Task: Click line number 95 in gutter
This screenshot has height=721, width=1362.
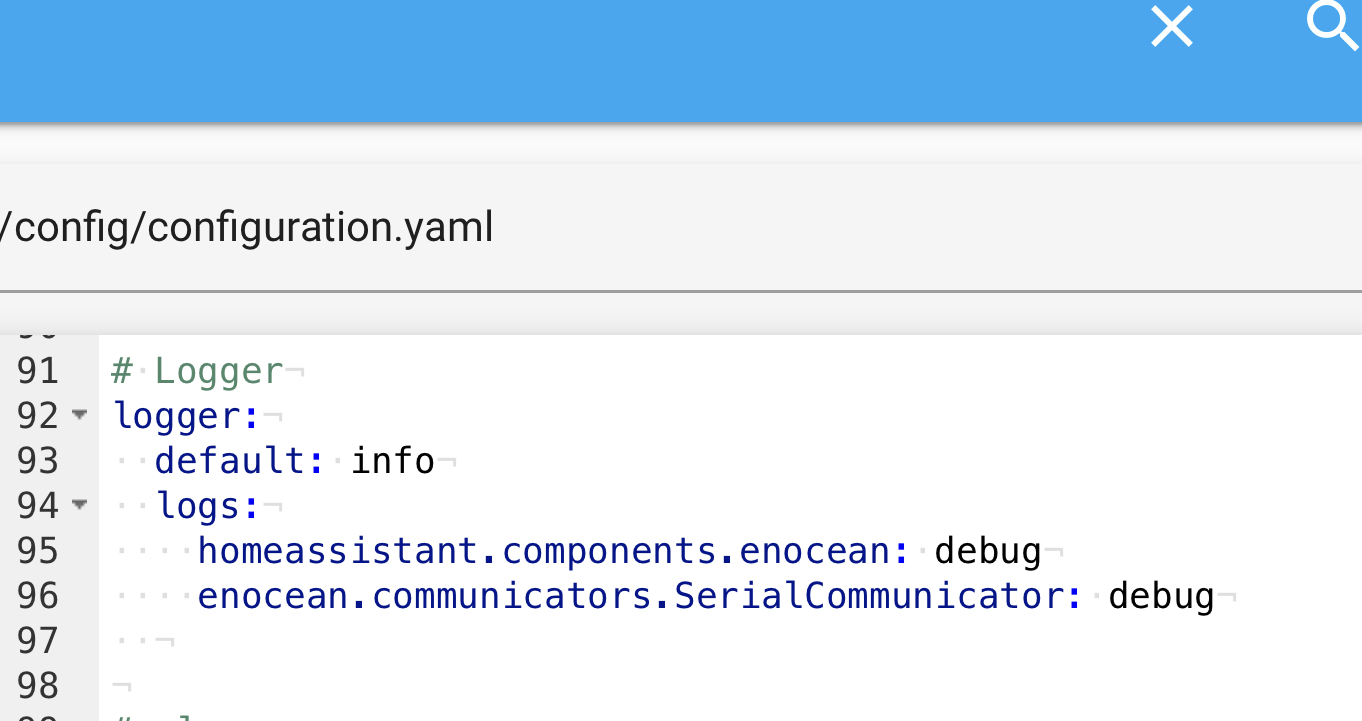Action: coord(38,551)
